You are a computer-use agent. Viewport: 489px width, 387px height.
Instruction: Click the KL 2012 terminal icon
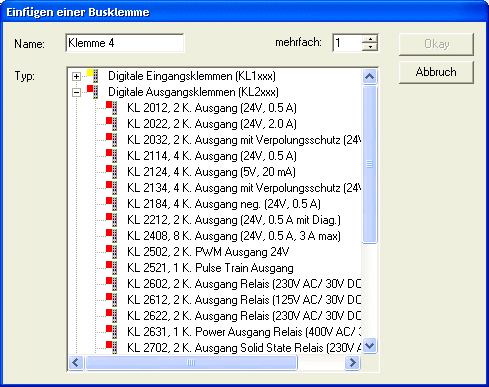click(x=112, y=108)
